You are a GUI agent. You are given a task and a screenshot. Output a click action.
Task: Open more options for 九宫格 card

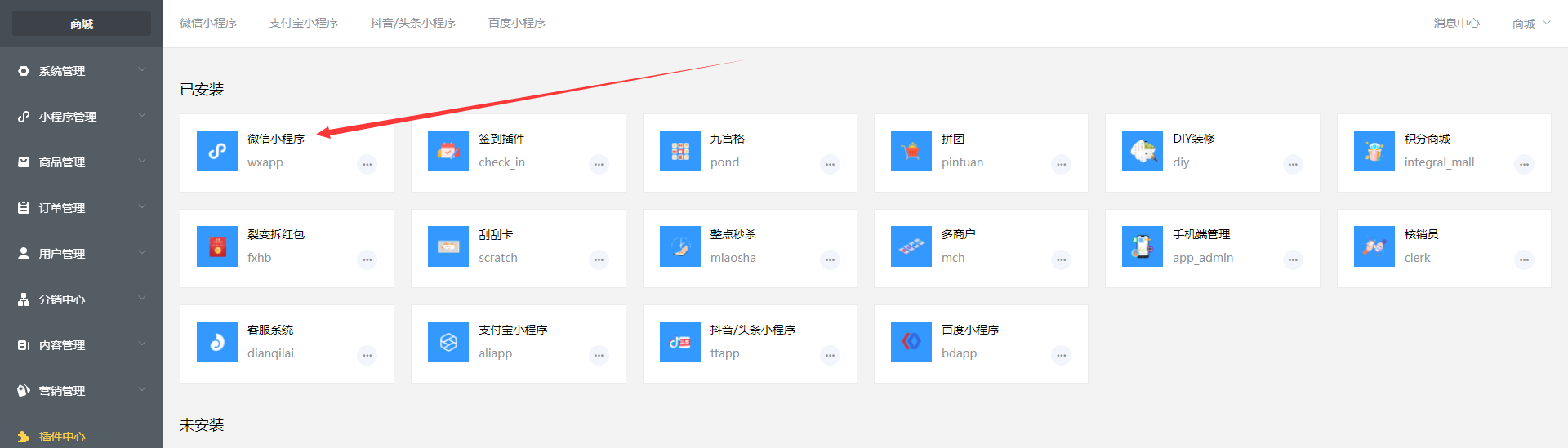(x=830, y=164)
